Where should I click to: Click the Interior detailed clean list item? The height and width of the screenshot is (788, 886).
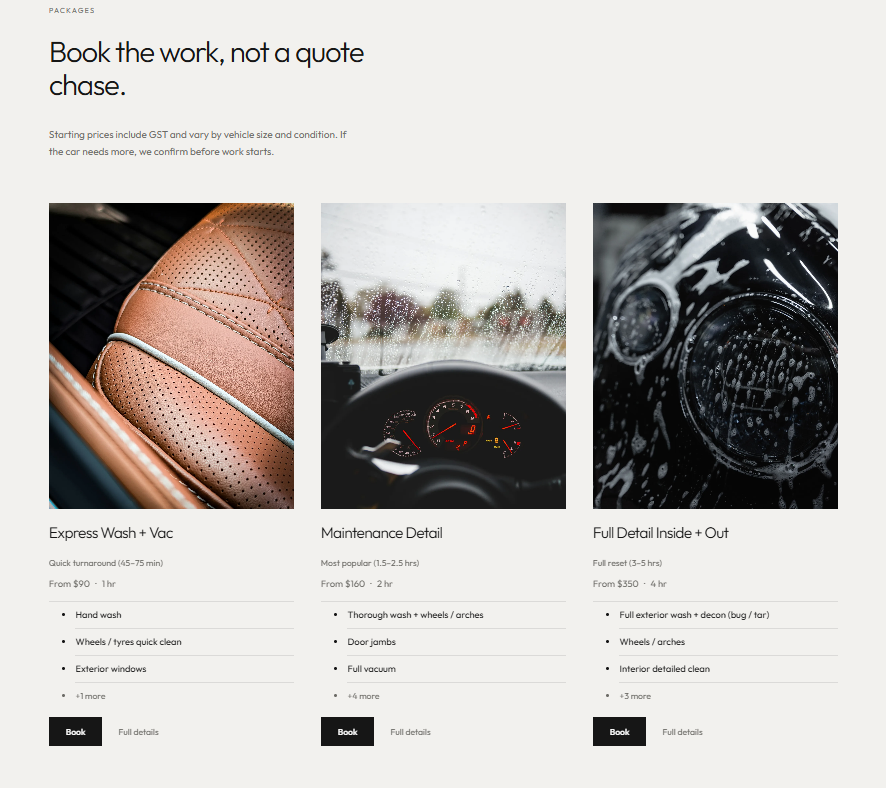click(x=664, y=669)
